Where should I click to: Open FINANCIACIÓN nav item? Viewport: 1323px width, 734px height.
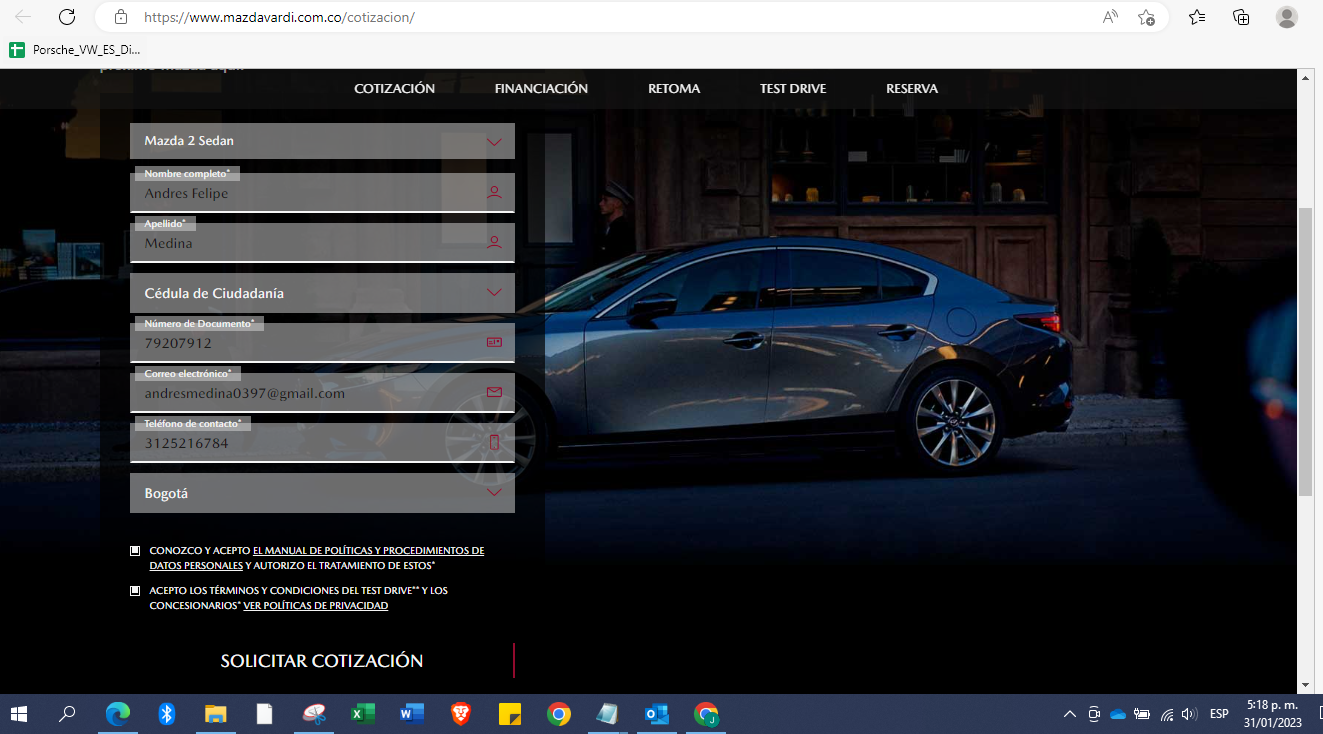click(x=541, y=88)
